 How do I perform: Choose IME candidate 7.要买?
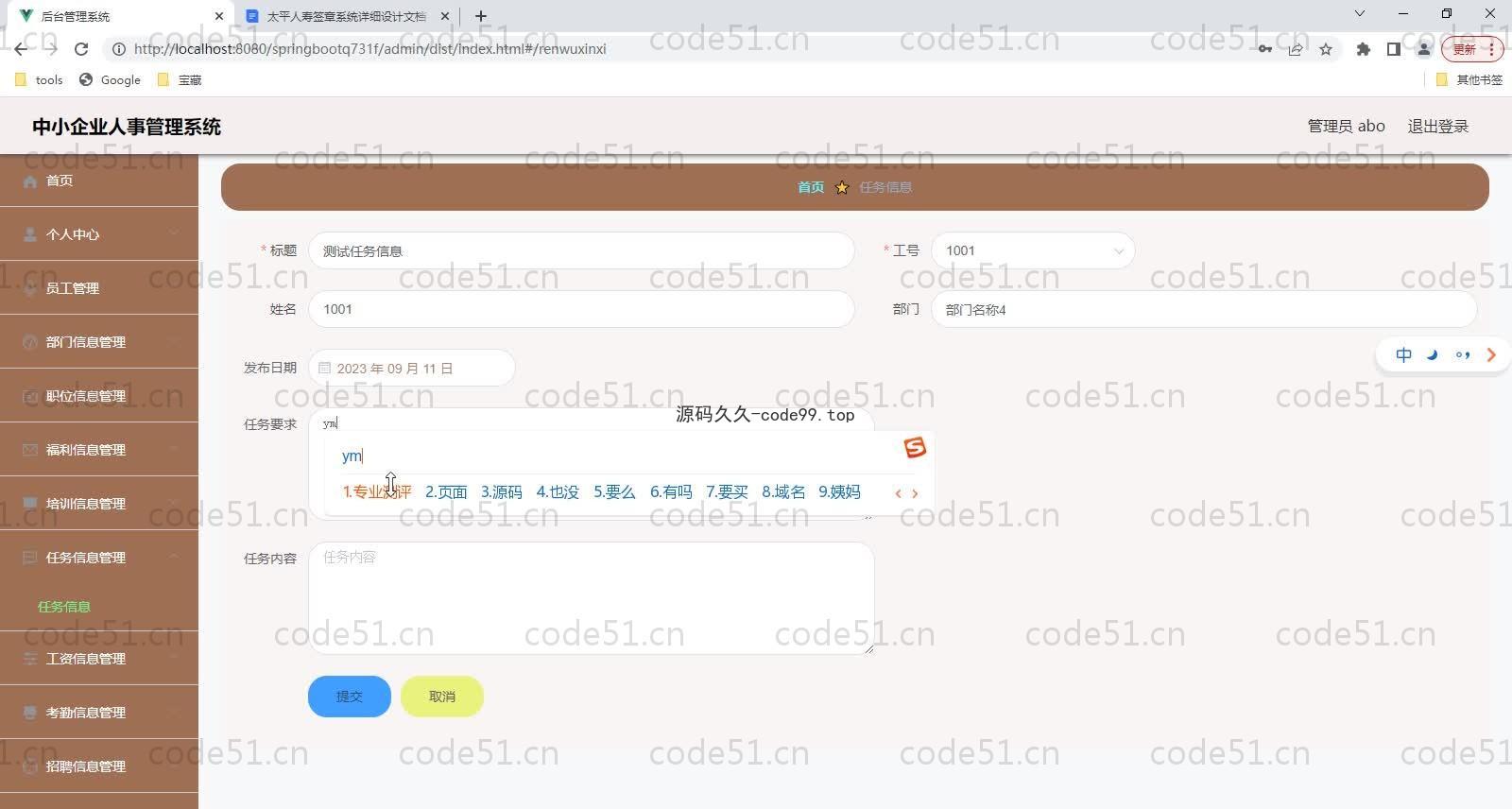pyautogui.click(x=727, y=491)
